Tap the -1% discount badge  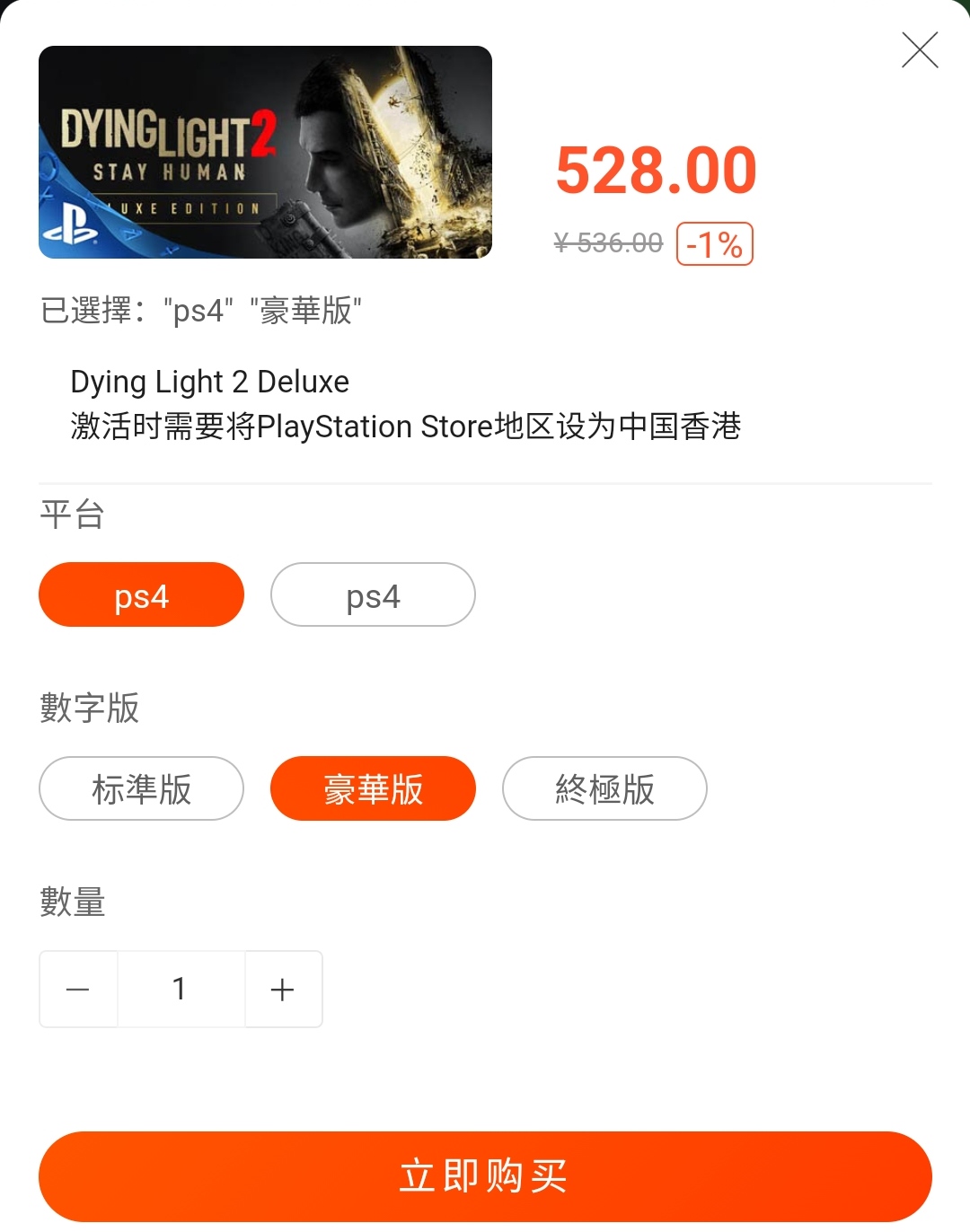(x=715, y=244)
